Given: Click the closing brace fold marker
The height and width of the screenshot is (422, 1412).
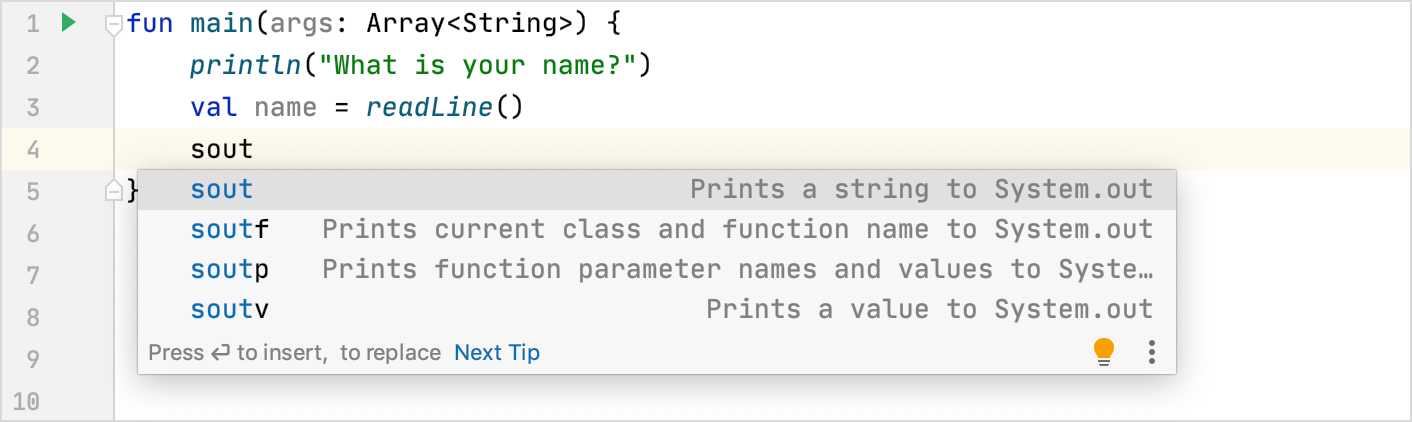Looking at the screenshot, I should [x=114, y=190].
